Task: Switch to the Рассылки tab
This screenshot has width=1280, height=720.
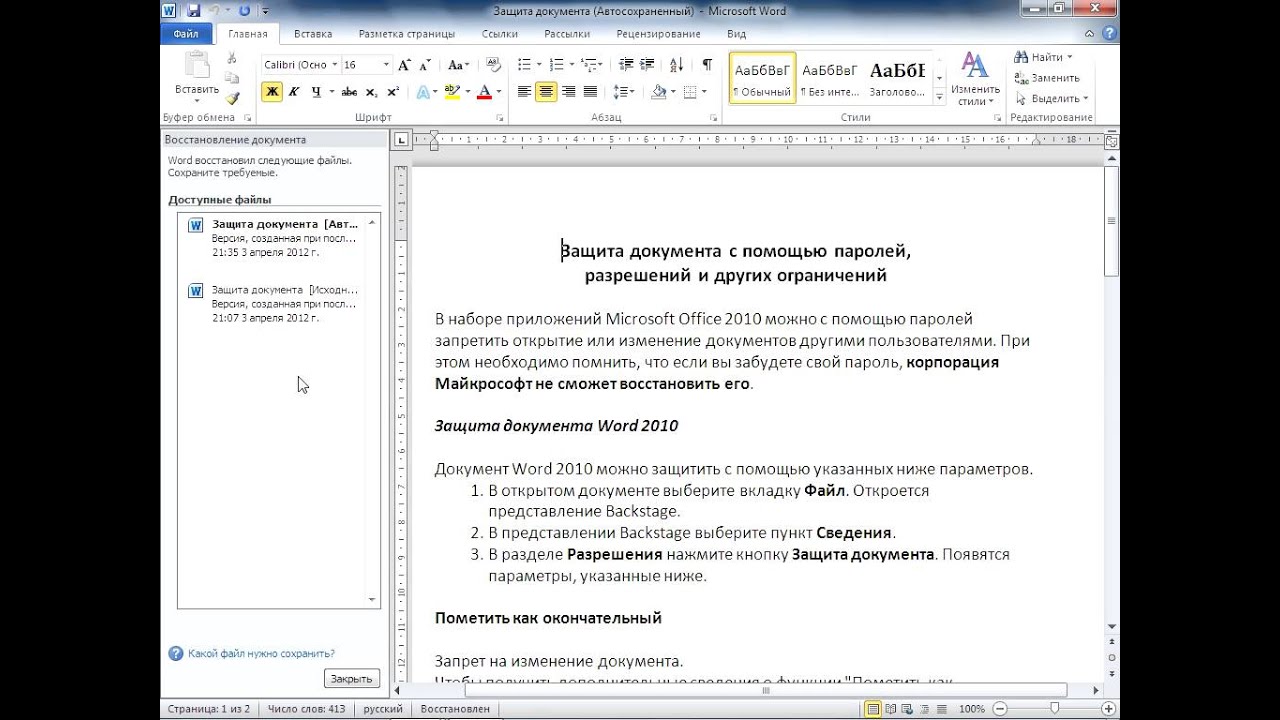Action: (x=566, y=33)
